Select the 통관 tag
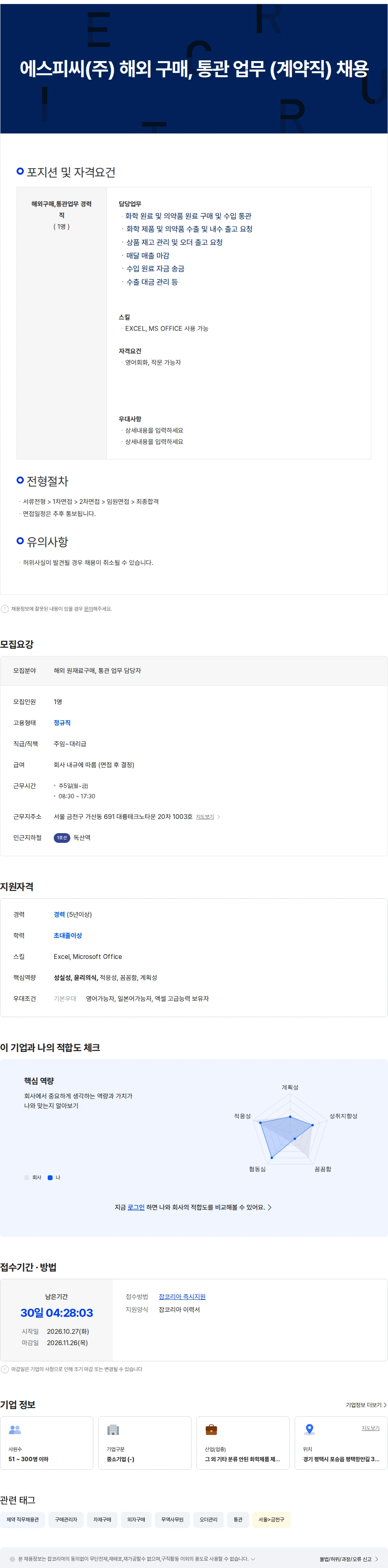Viewport: 388px width, 1568px height. tap(238, 1520)
